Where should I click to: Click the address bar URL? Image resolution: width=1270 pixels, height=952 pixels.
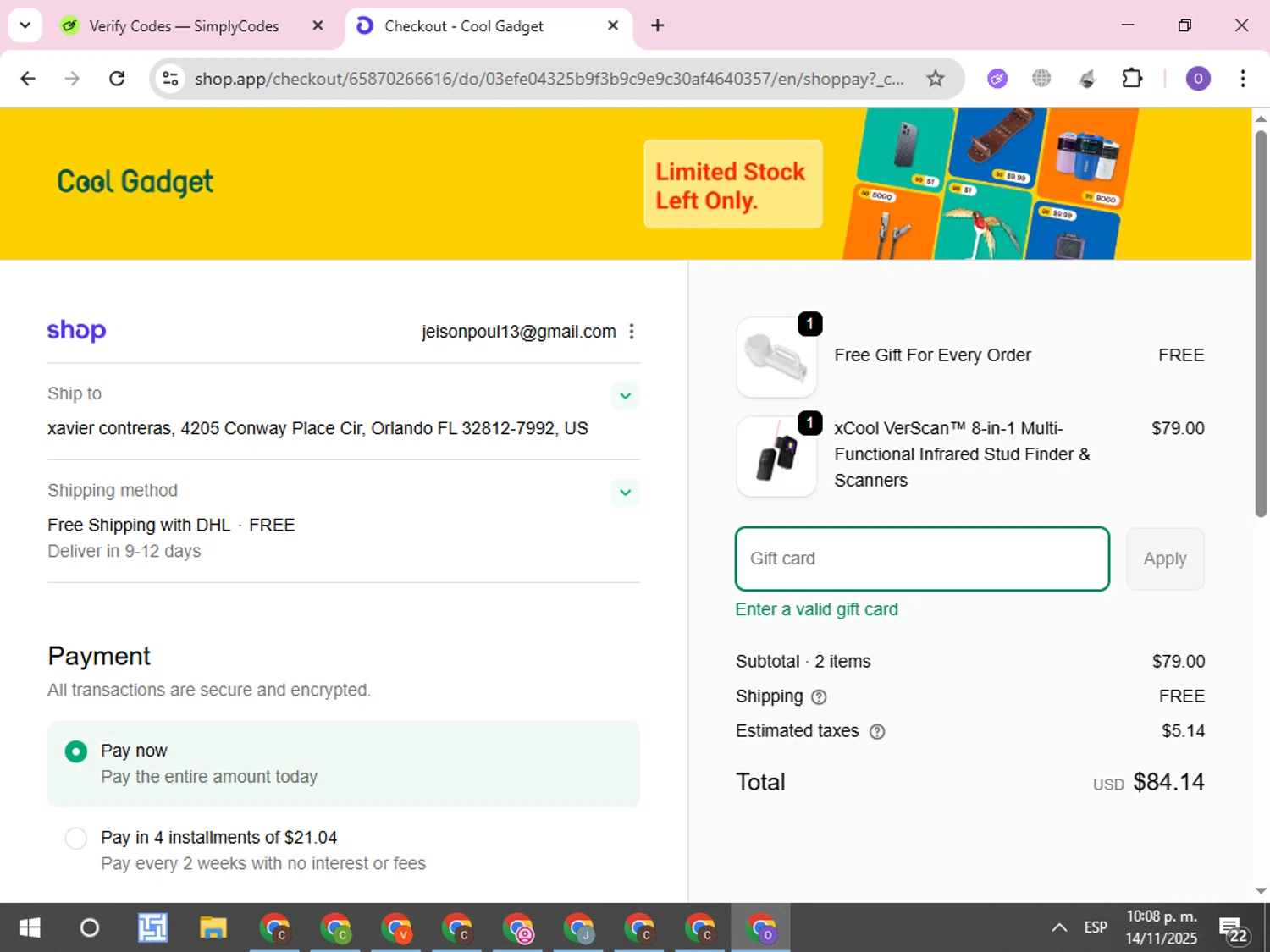click(549, 79)
